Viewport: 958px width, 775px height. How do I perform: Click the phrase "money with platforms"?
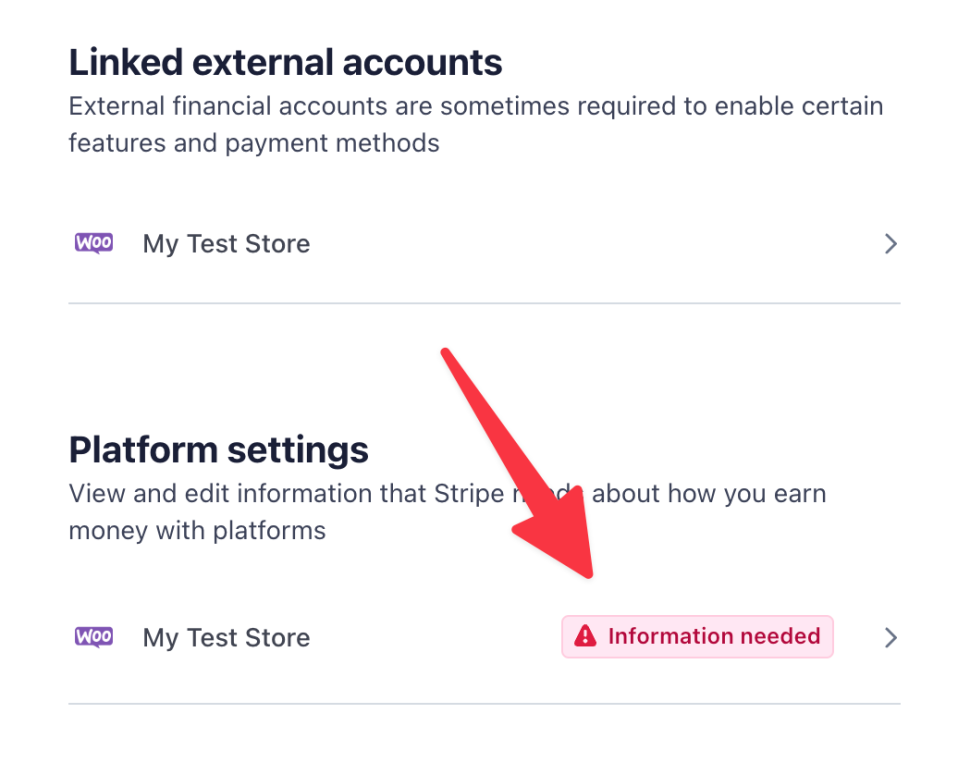point(197,530)
